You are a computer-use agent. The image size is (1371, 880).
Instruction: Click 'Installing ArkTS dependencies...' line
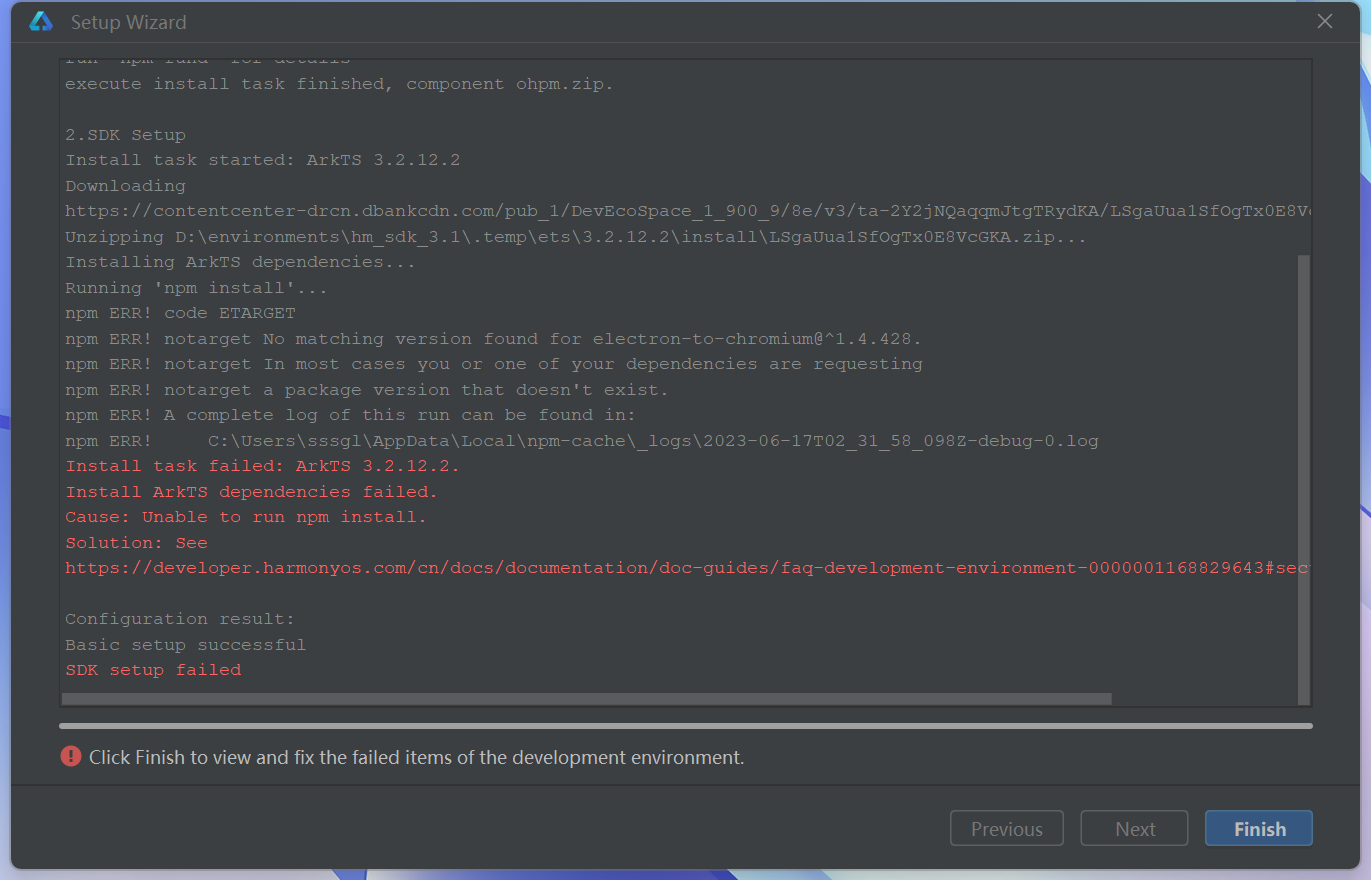coord(241,262)
